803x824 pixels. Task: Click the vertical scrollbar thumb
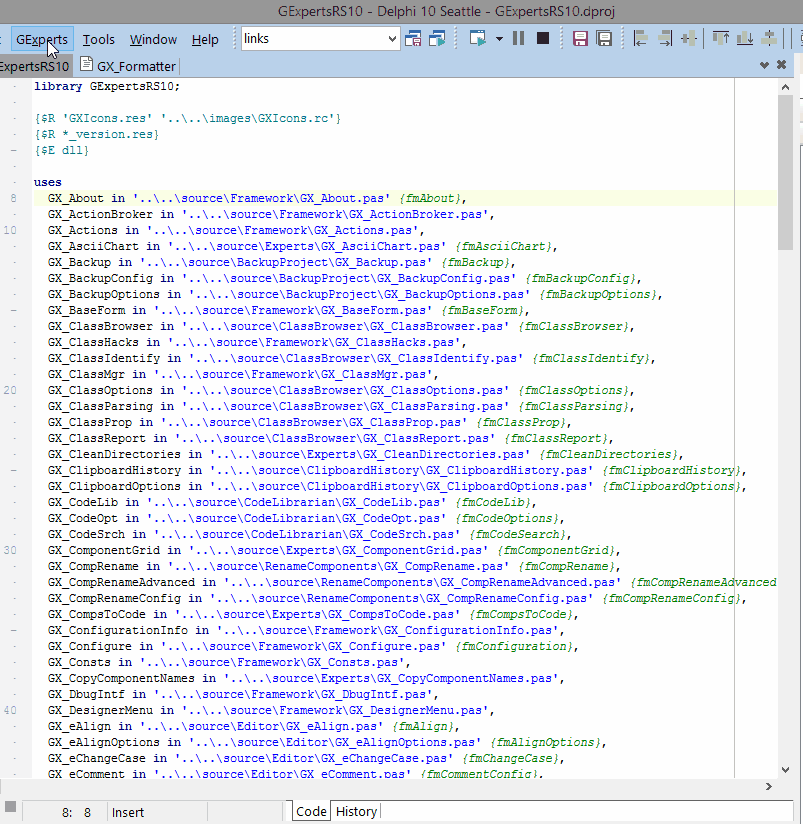point(785,172)
